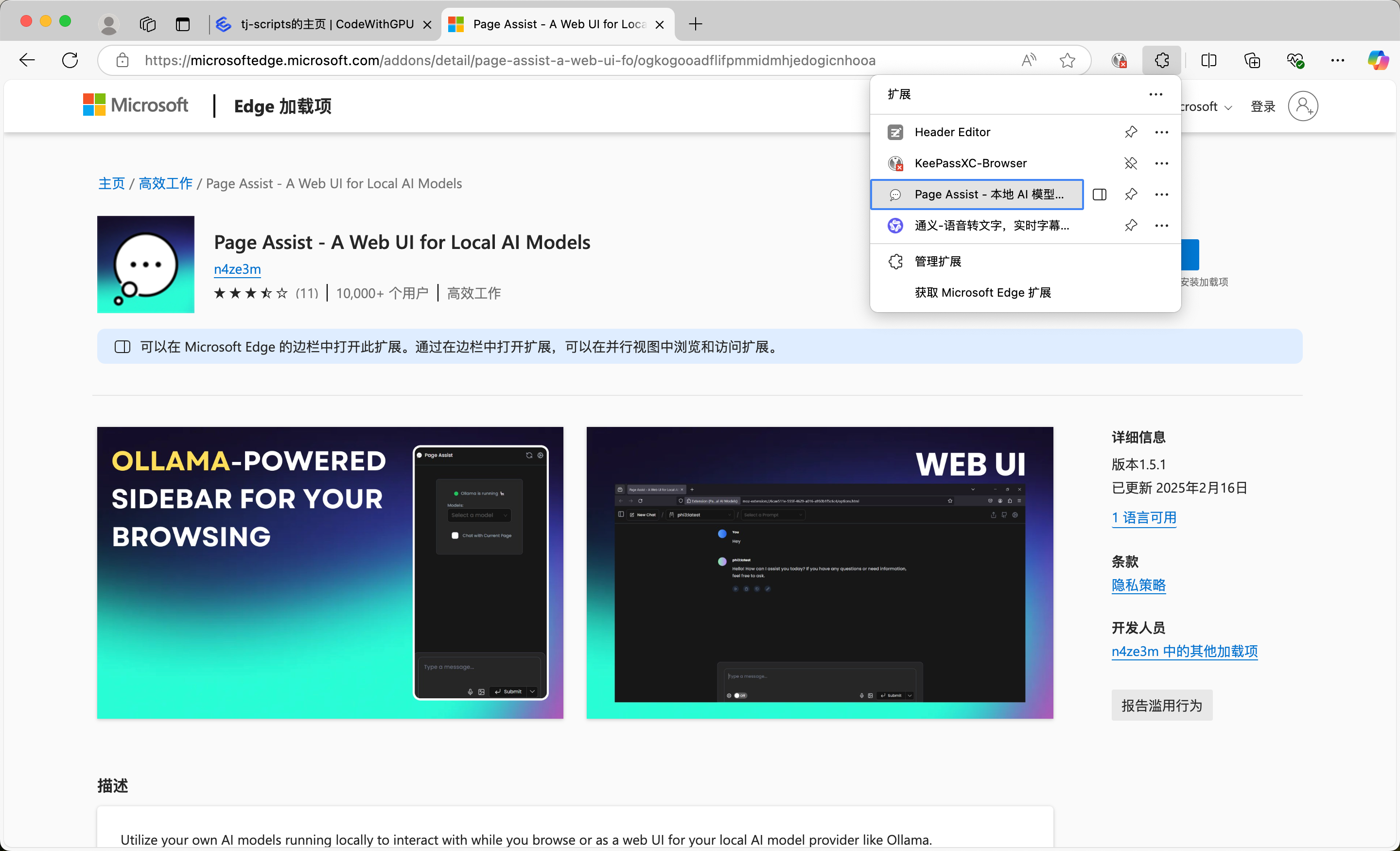This screenshot has width=1400, height=851.
Task: Open more actions for 通义 extension
Action: coord(1161,226)
